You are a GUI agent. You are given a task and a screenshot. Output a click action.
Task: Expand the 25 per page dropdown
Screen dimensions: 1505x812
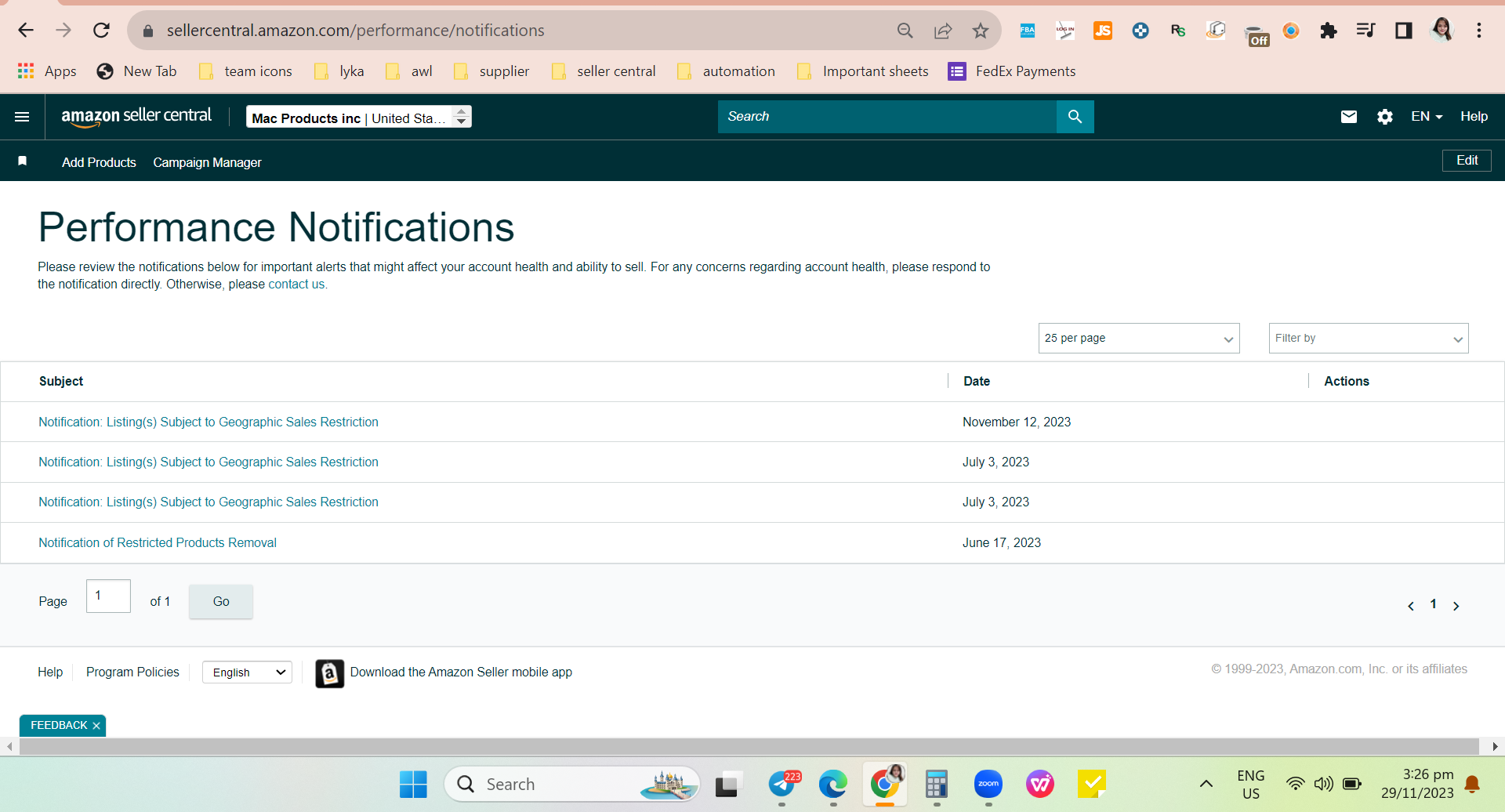click(x=1139, y=339)
